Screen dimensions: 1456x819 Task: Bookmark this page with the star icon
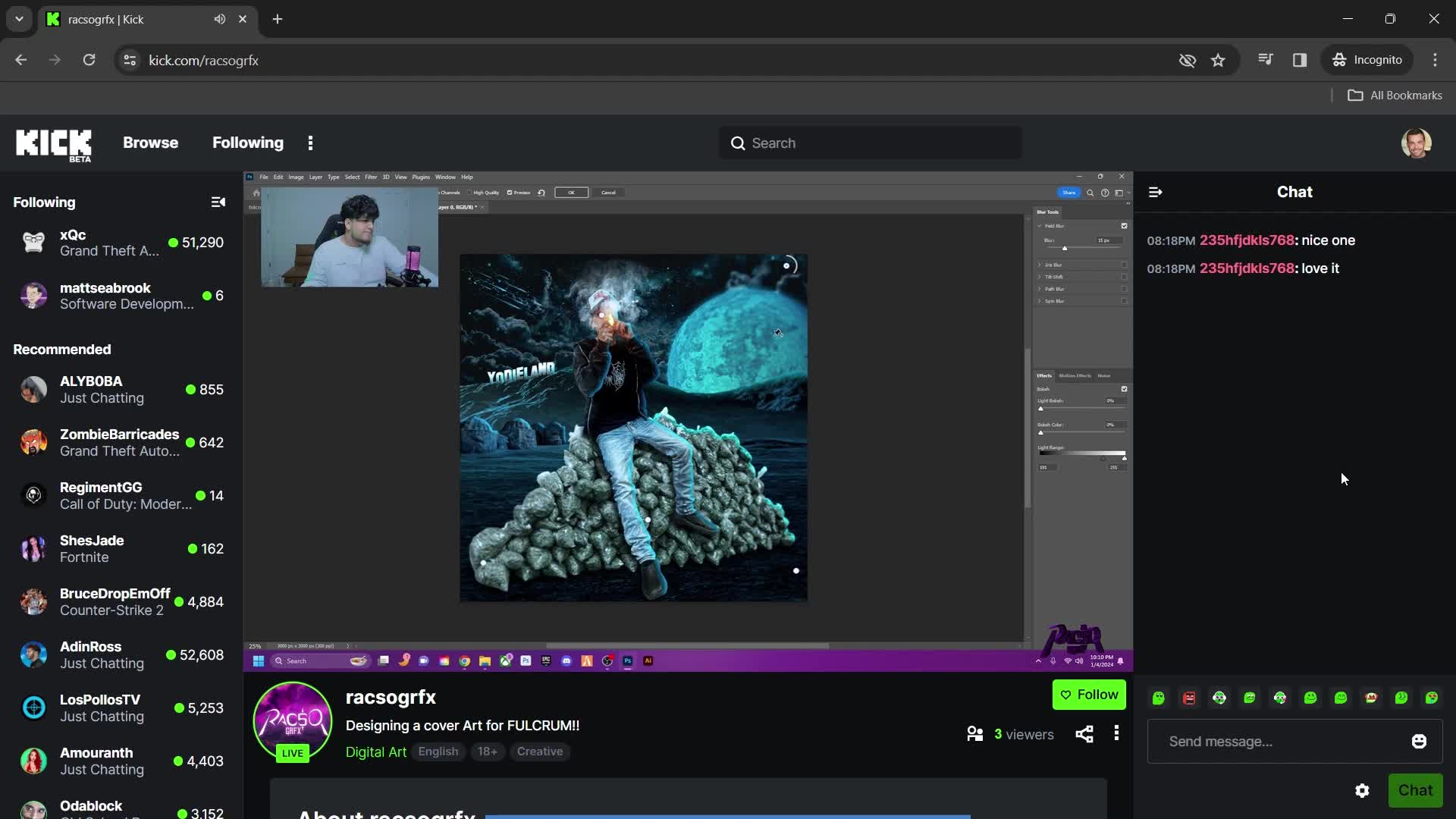tap(1218, 60)
